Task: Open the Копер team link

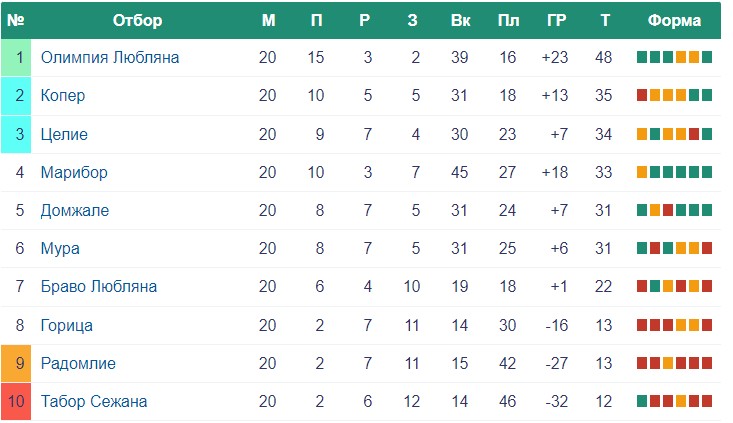Action: click(x=63, y=95)
